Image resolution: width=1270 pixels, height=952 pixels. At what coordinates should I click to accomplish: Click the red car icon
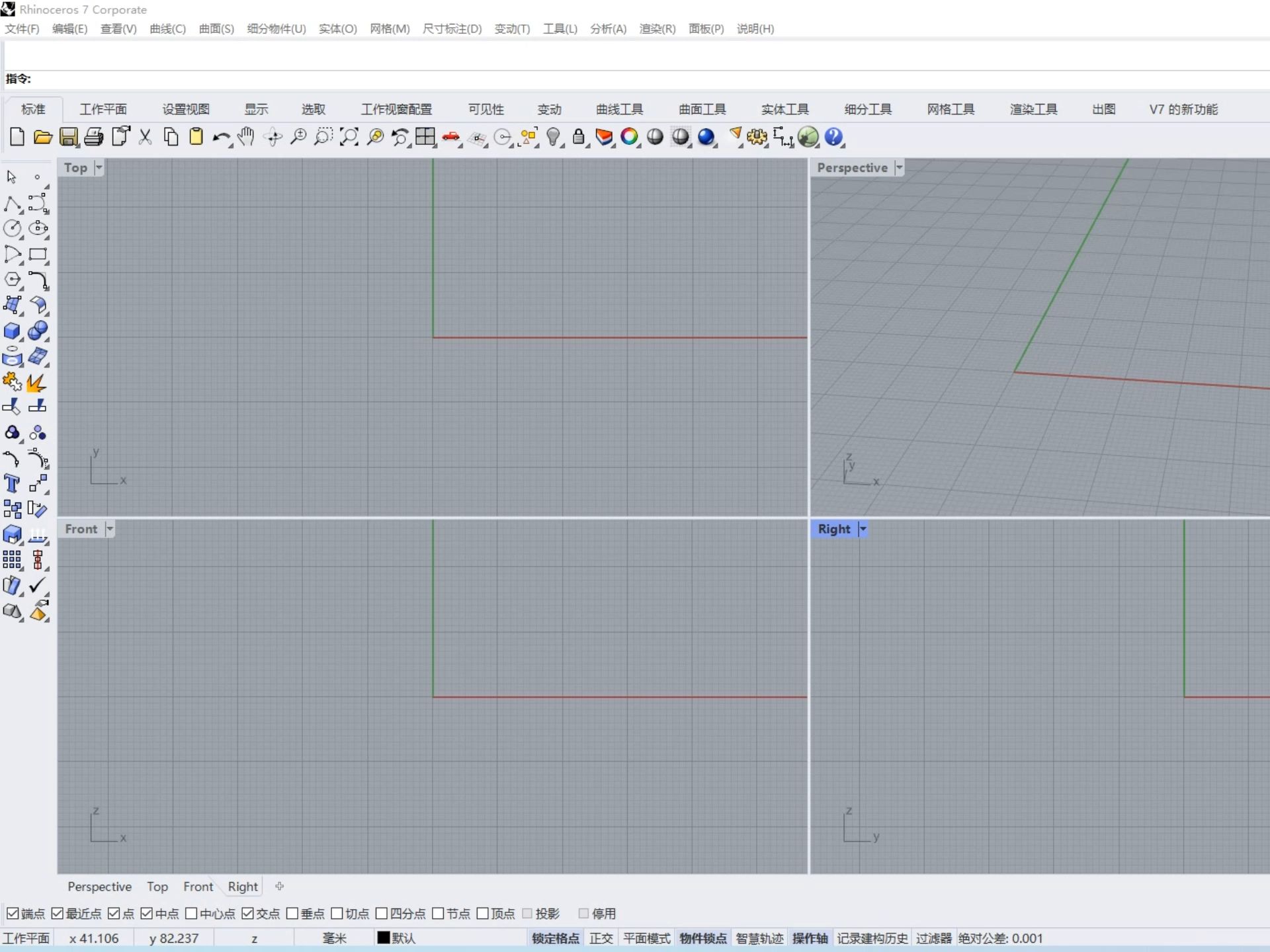[x=451, y=137]
